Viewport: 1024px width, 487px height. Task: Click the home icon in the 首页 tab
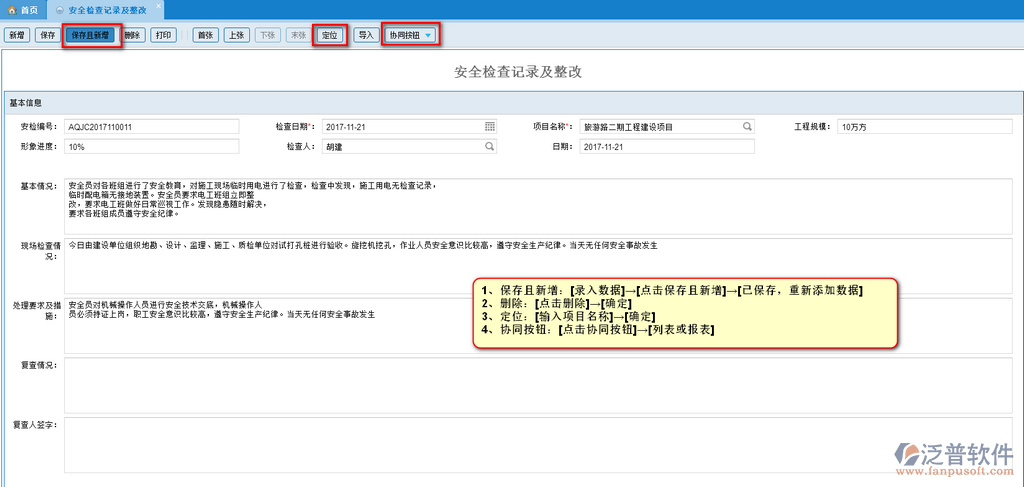[x=11, y=10]
